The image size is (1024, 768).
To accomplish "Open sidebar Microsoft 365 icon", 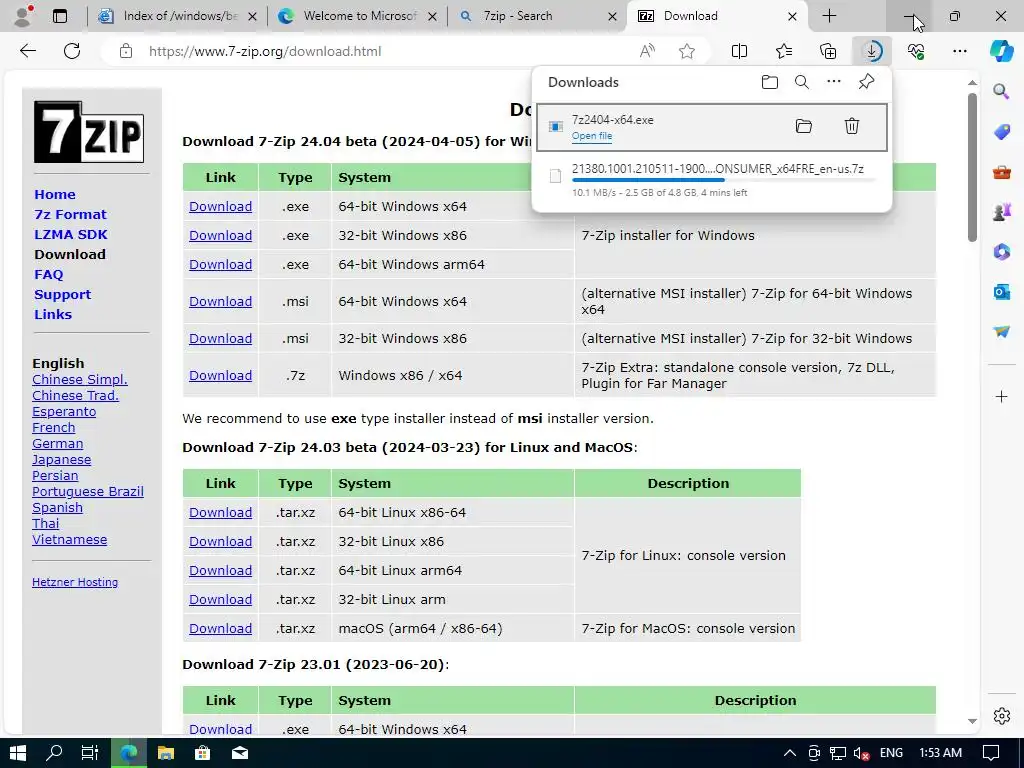I will (1002, 252).
